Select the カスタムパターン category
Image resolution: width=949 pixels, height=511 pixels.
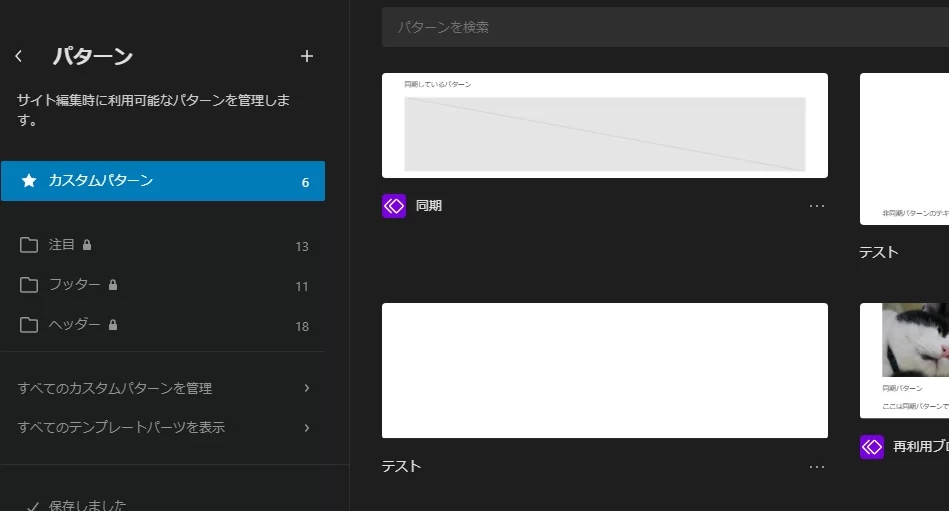(x=163, y=181)
